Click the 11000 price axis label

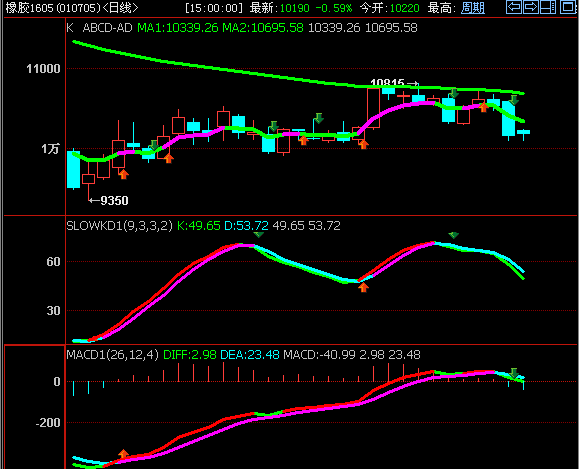[x=43, y=69]
